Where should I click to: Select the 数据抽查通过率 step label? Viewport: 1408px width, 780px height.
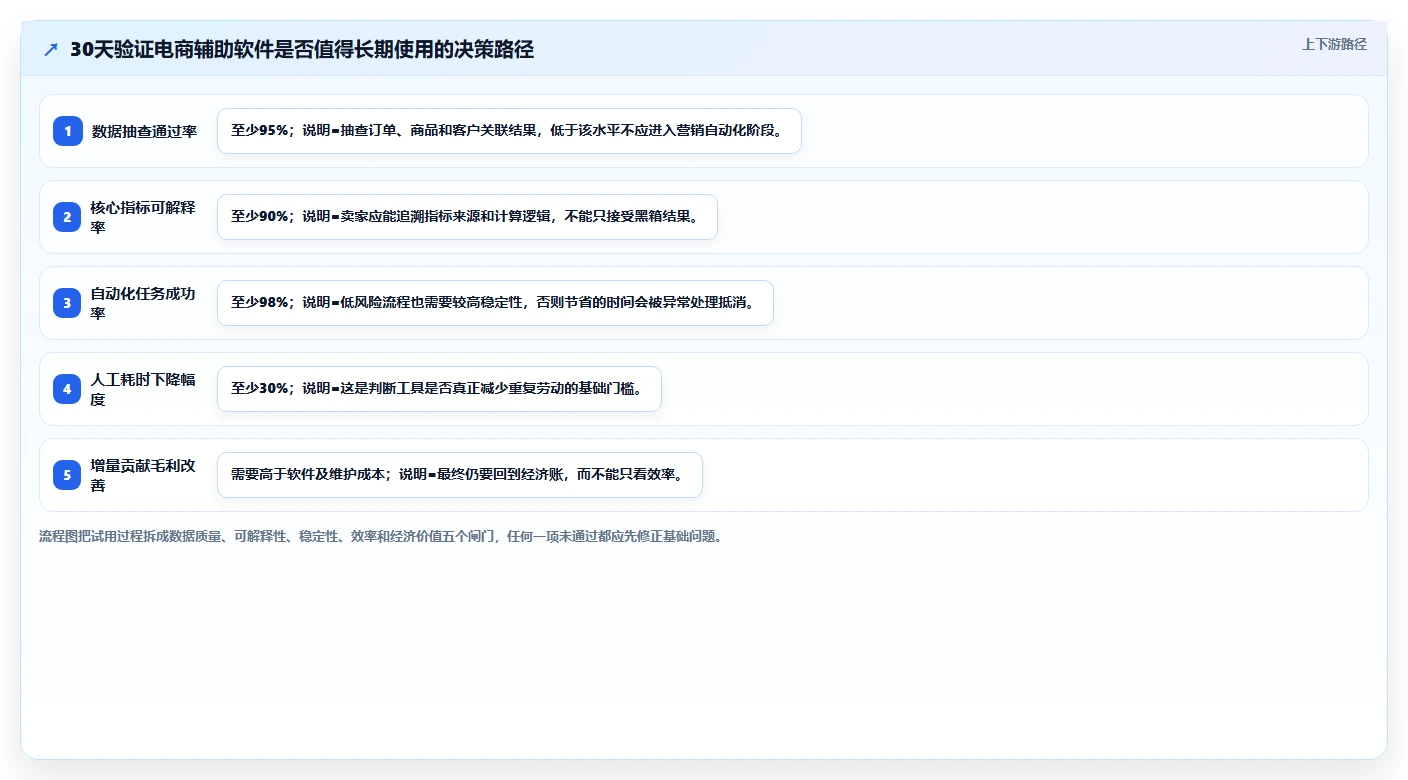pos(144,131)
